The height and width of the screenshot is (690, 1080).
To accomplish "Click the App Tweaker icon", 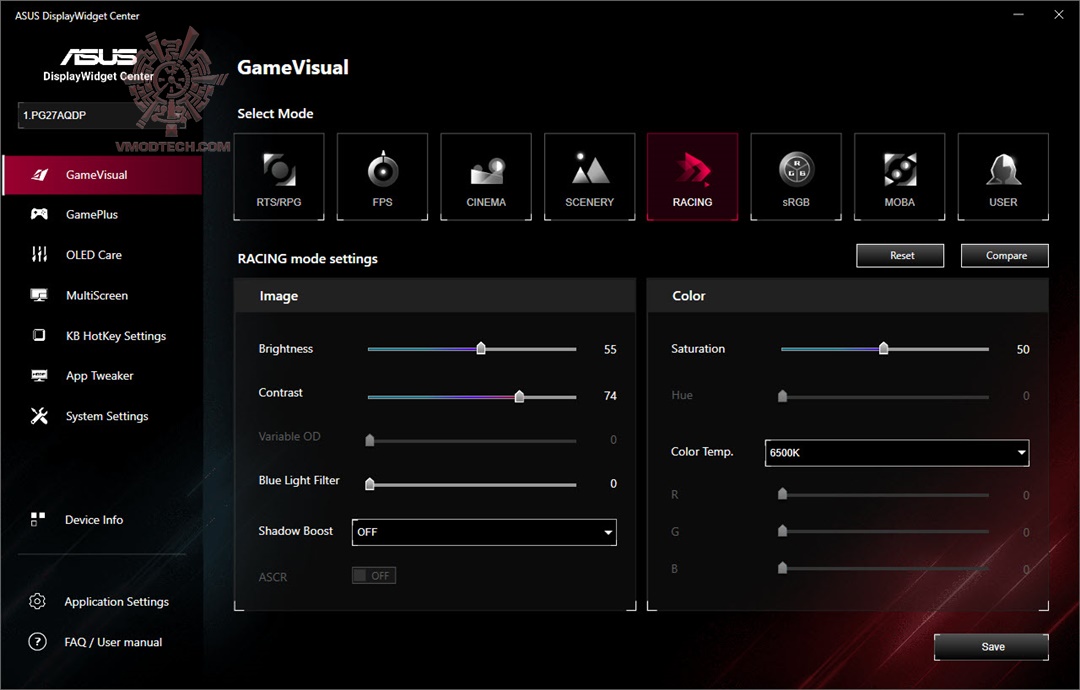I will pyautogui.click(x=39, y=375).
